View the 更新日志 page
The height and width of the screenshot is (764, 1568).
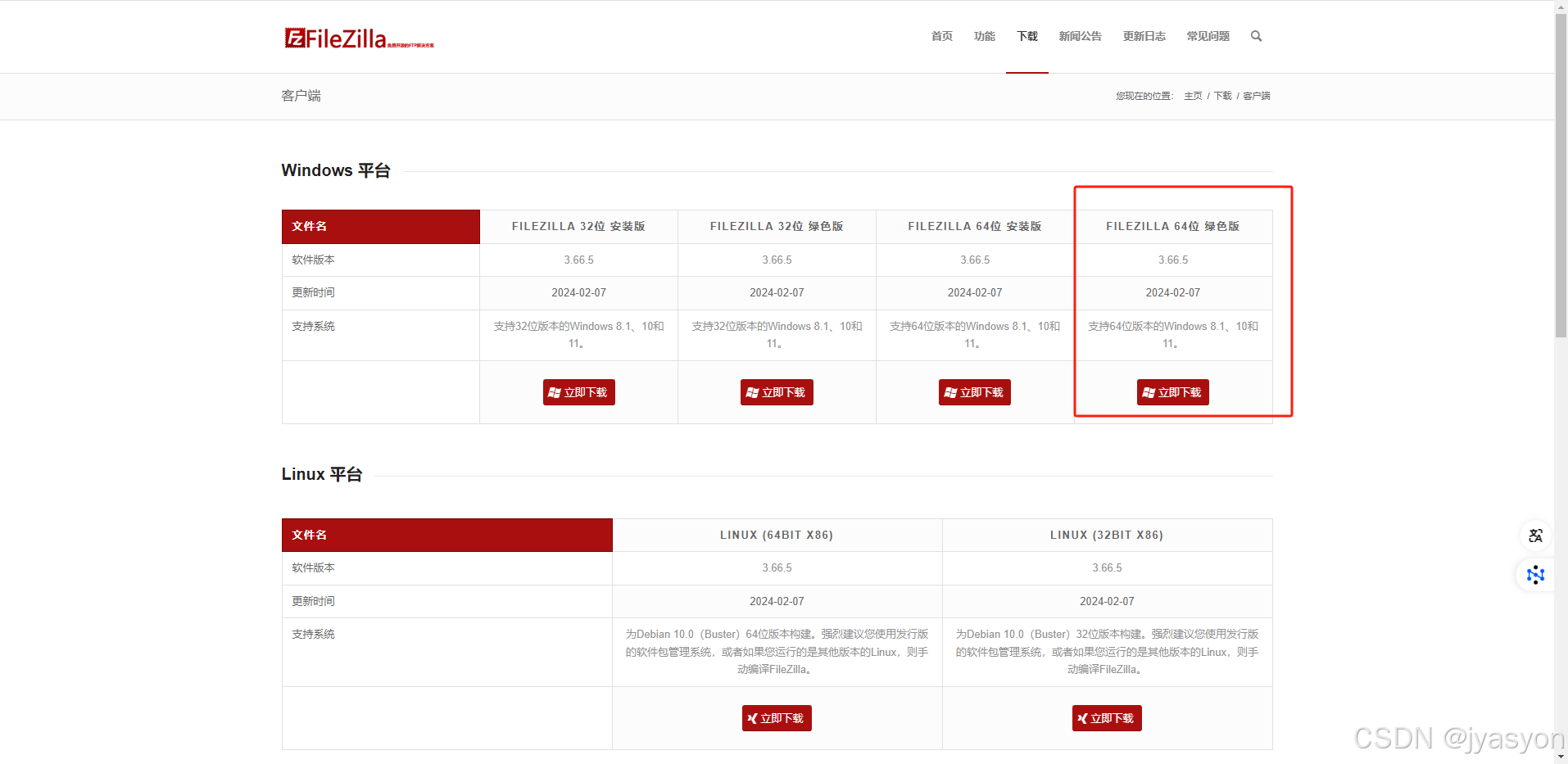[x=1144, y=36]
